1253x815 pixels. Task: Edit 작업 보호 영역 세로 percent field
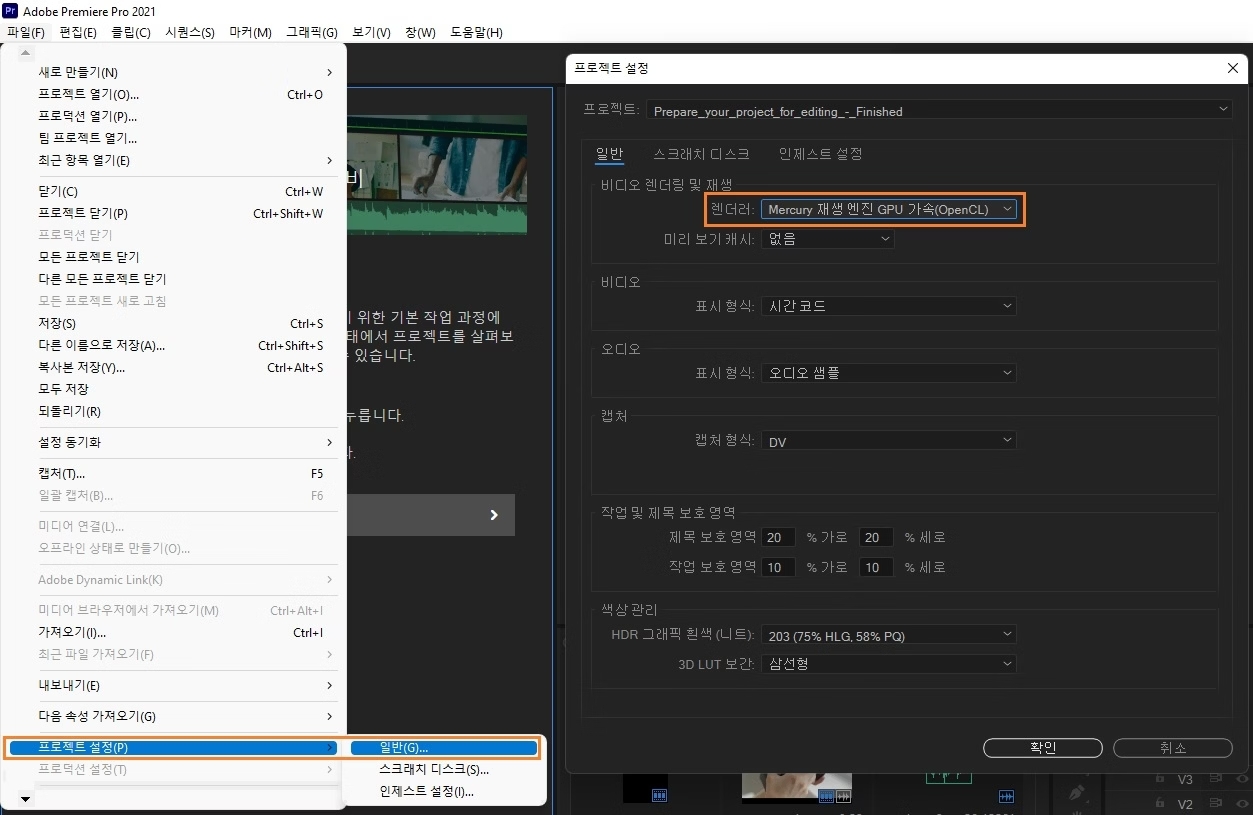point(876,567)
